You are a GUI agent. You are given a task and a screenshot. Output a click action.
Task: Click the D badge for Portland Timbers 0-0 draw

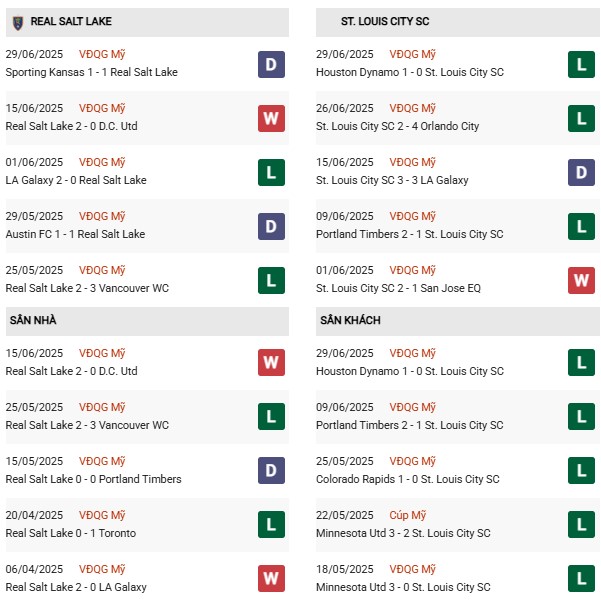(271, 471)
